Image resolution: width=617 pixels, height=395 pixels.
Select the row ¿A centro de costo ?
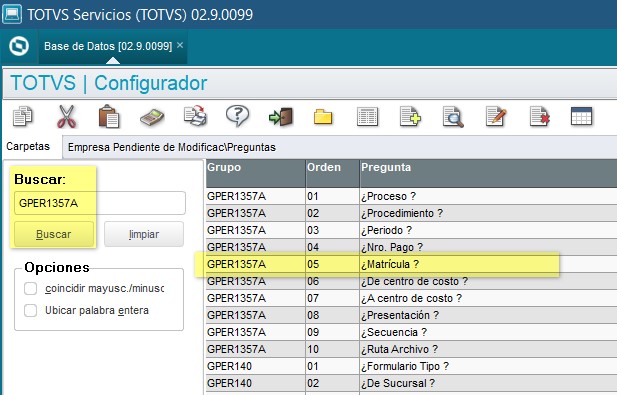(411, 298)
